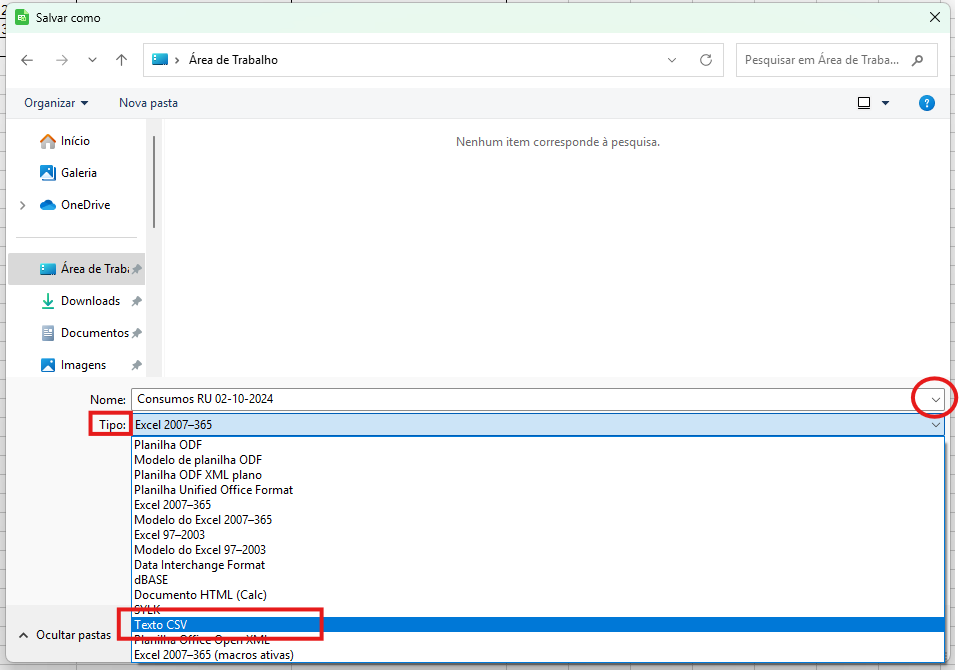Create a Nova pasta
This screenshot has height=670, width=959.
148,103
